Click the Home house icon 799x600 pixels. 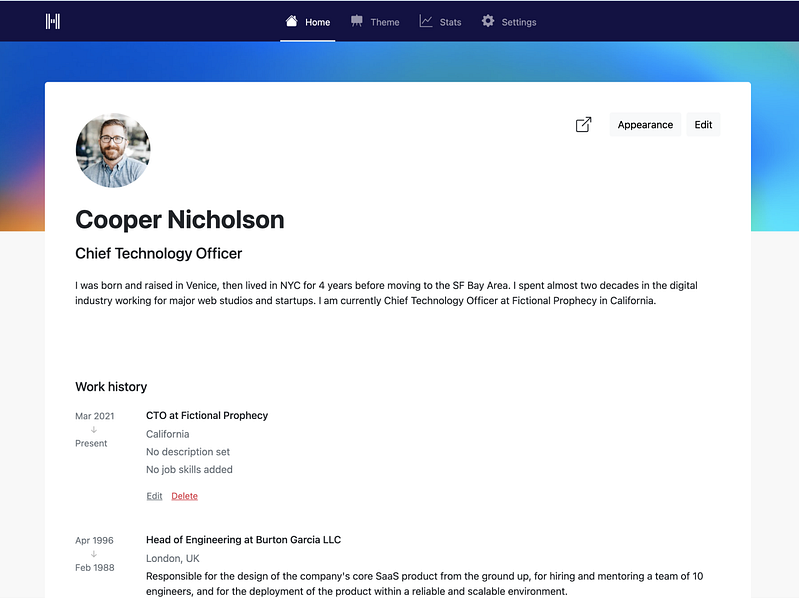tap(291, 21)
